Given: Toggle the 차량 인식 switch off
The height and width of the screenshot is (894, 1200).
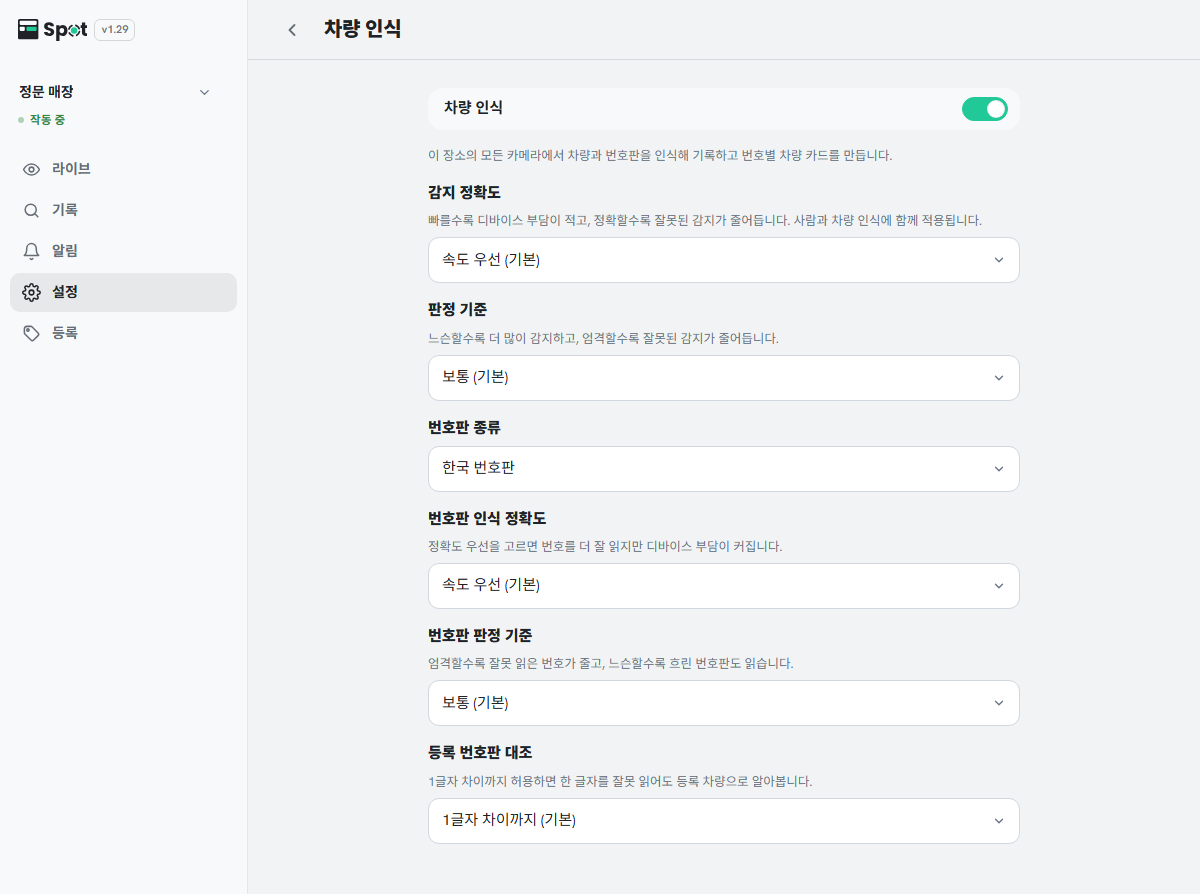Looking at the screenshot, I should pos(985,109).
